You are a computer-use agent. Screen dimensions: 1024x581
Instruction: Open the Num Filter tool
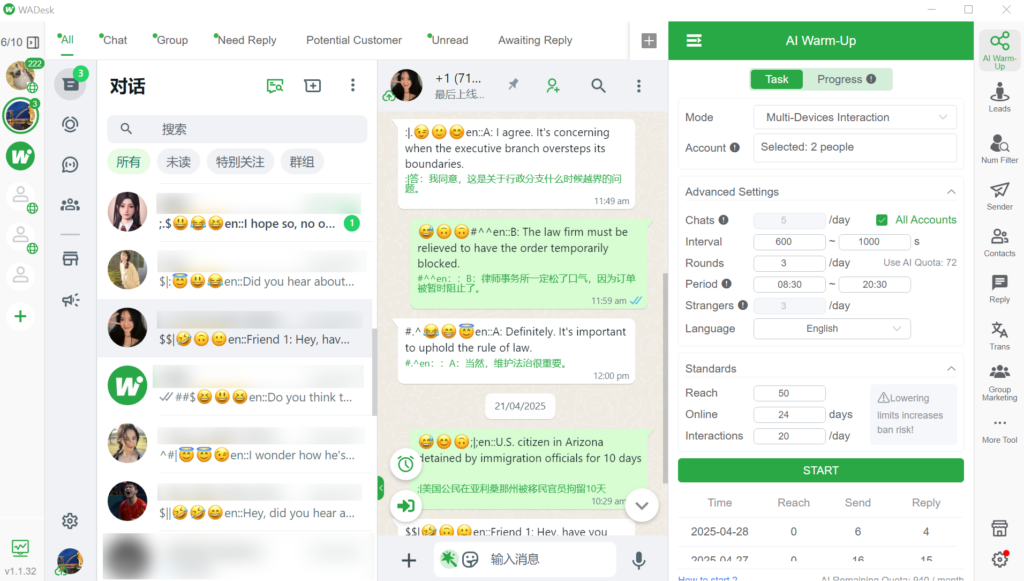pyautogui.click(x=999, y=148)
